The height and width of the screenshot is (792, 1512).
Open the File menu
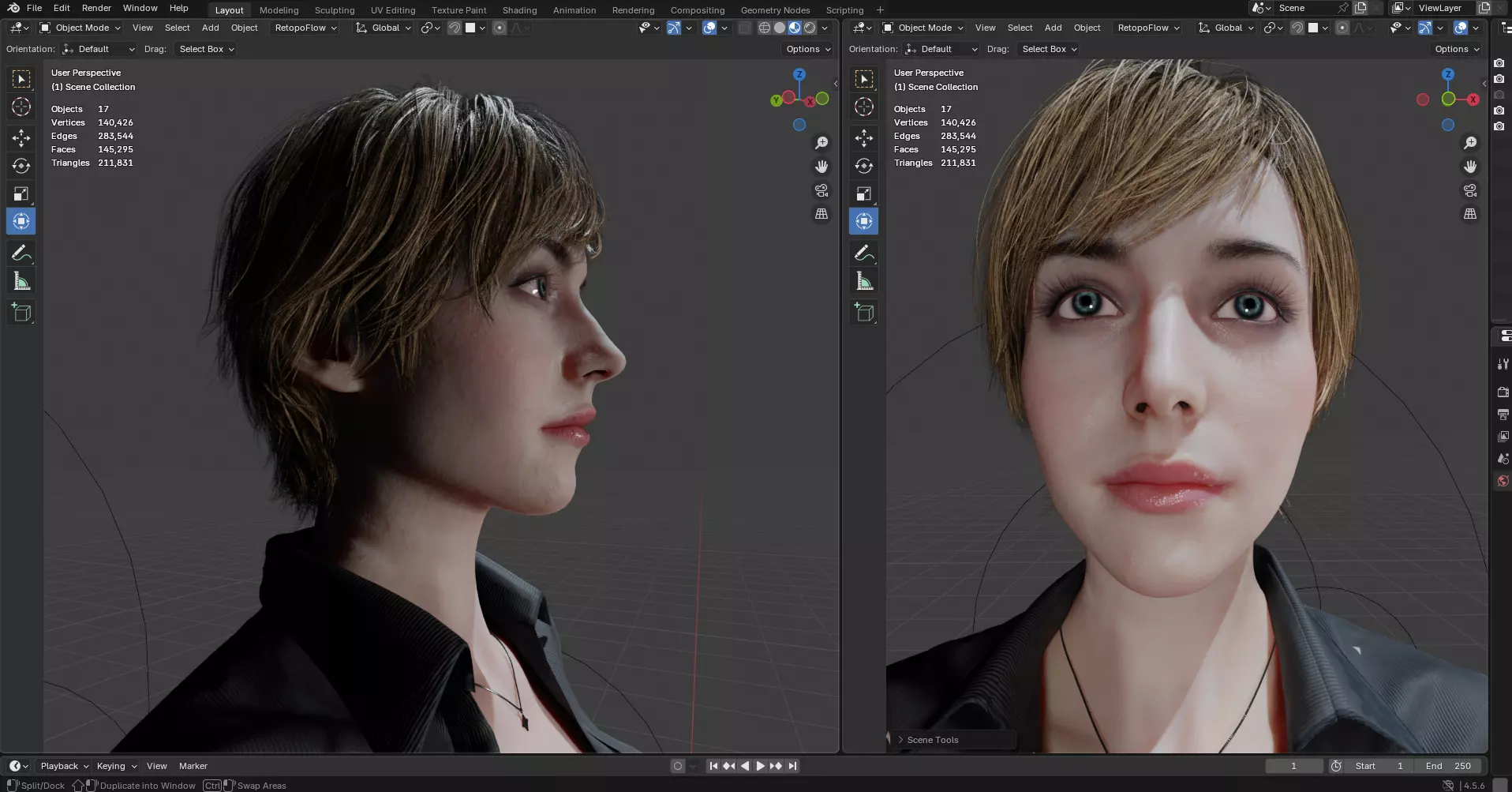34,8
